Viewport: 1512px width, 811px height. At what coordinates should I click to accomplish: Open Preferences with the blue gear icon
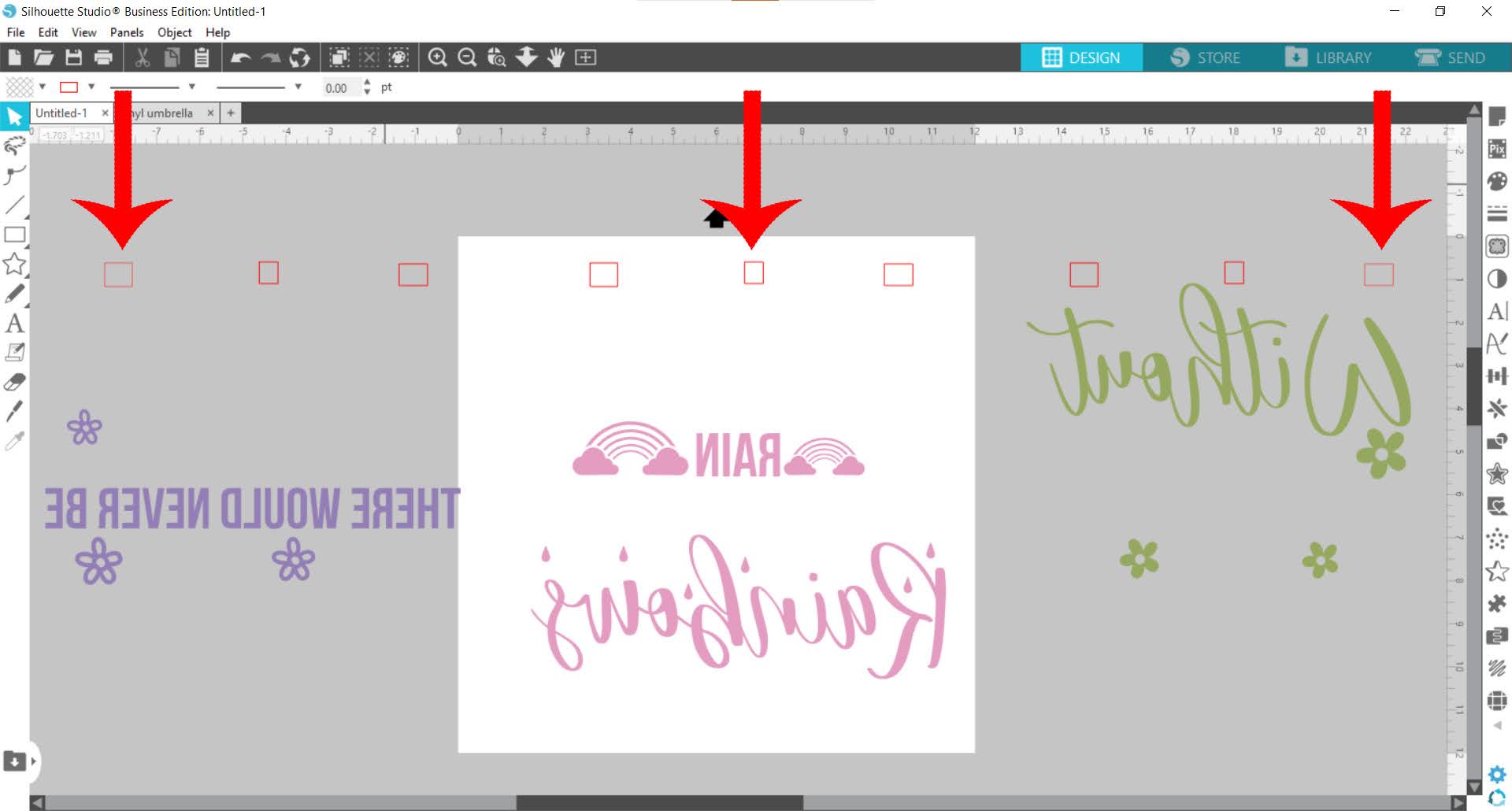1497,773
